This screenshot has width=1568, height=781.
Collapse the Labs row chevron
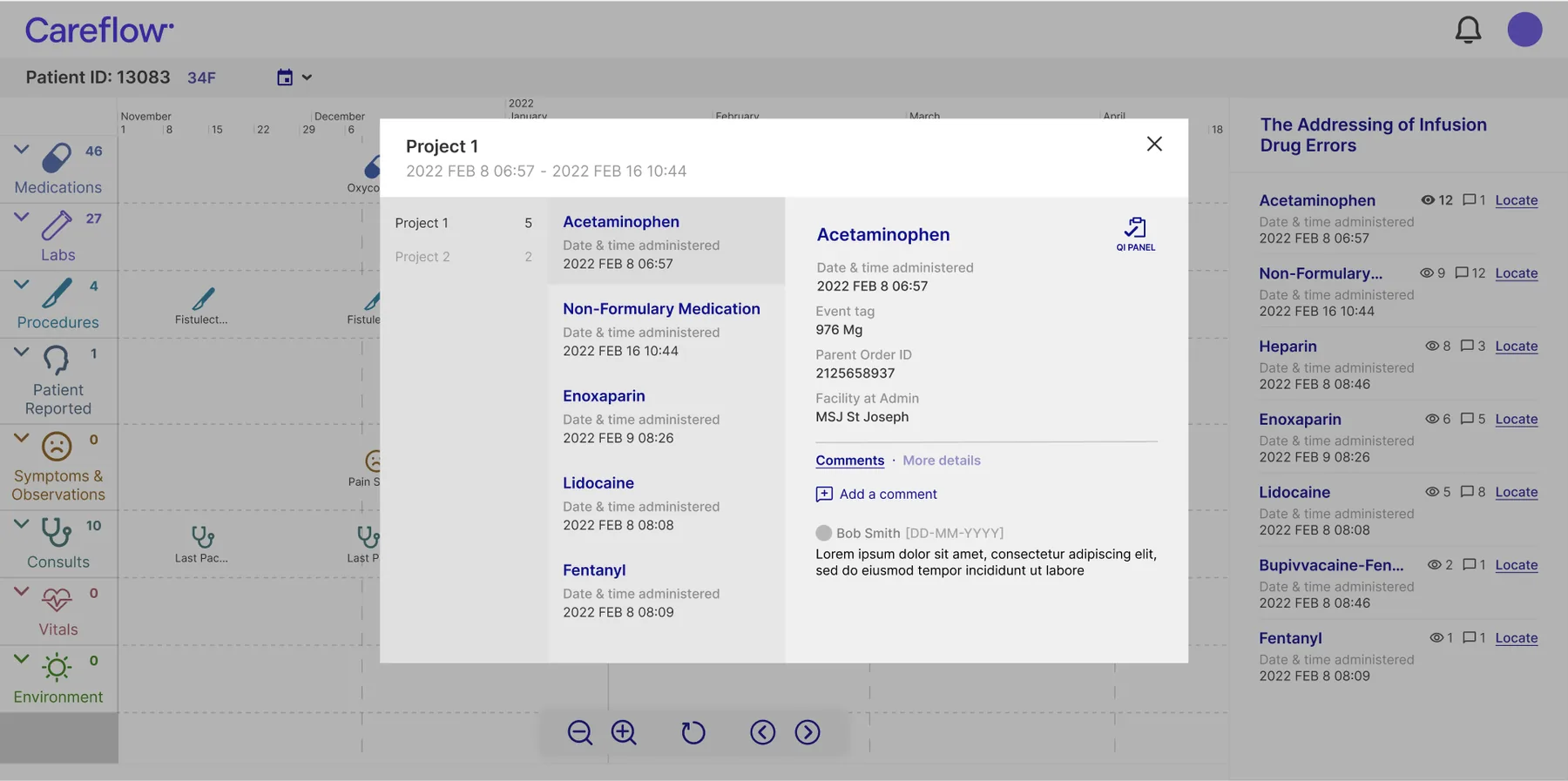tap(22, 217)
